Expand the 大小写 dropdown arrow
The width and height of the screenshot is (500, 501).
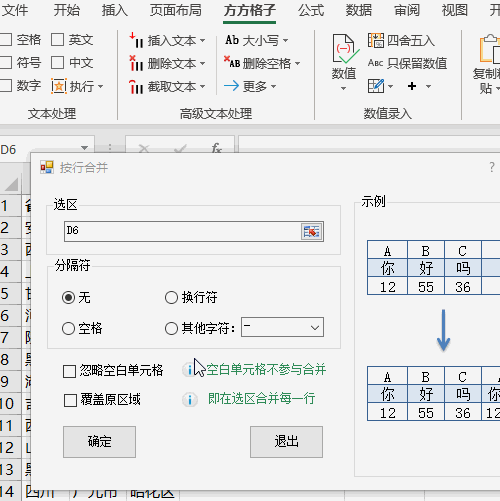285,40
